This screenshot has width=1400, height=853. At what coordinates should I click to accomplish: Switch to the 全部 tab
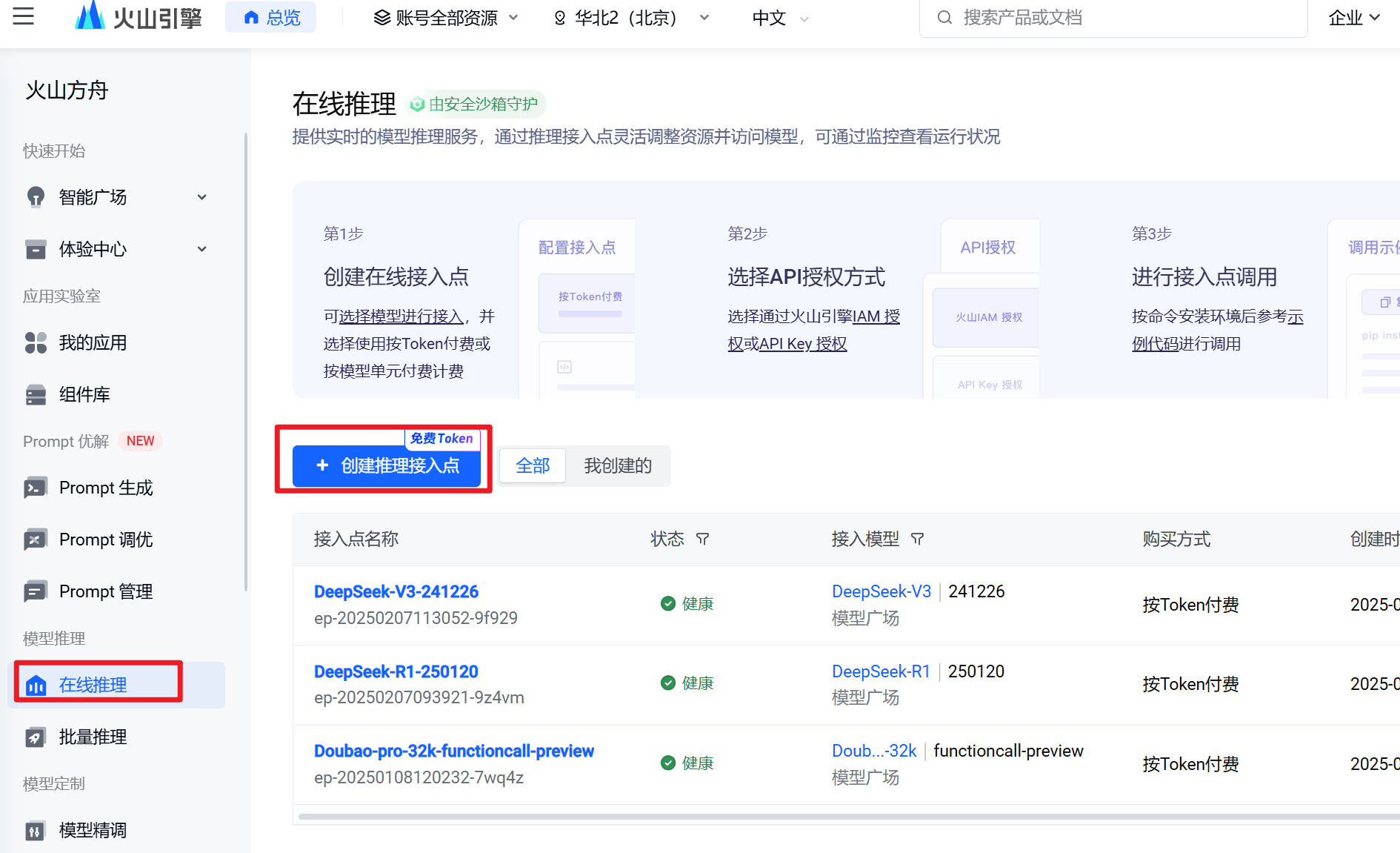pyautogui.click(x=533, y=465)
